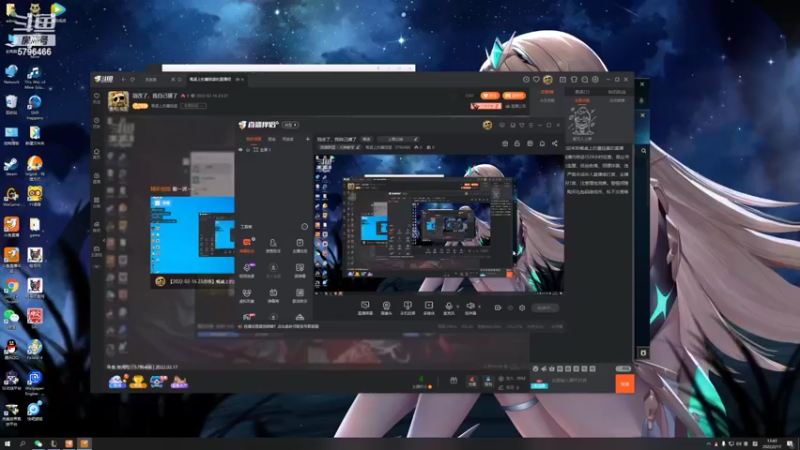
Task: Select the third scene tab in the streaming companion
Action: (288, 139)
